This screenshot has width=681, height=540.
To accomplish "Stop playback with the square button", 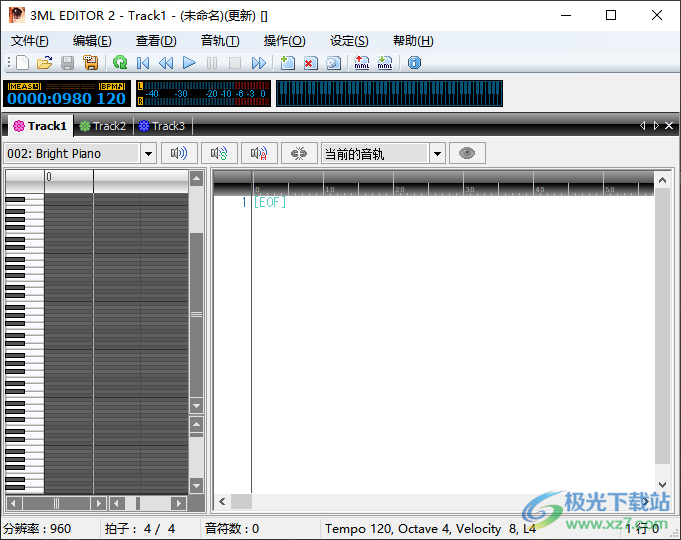I will click(235, 63).
